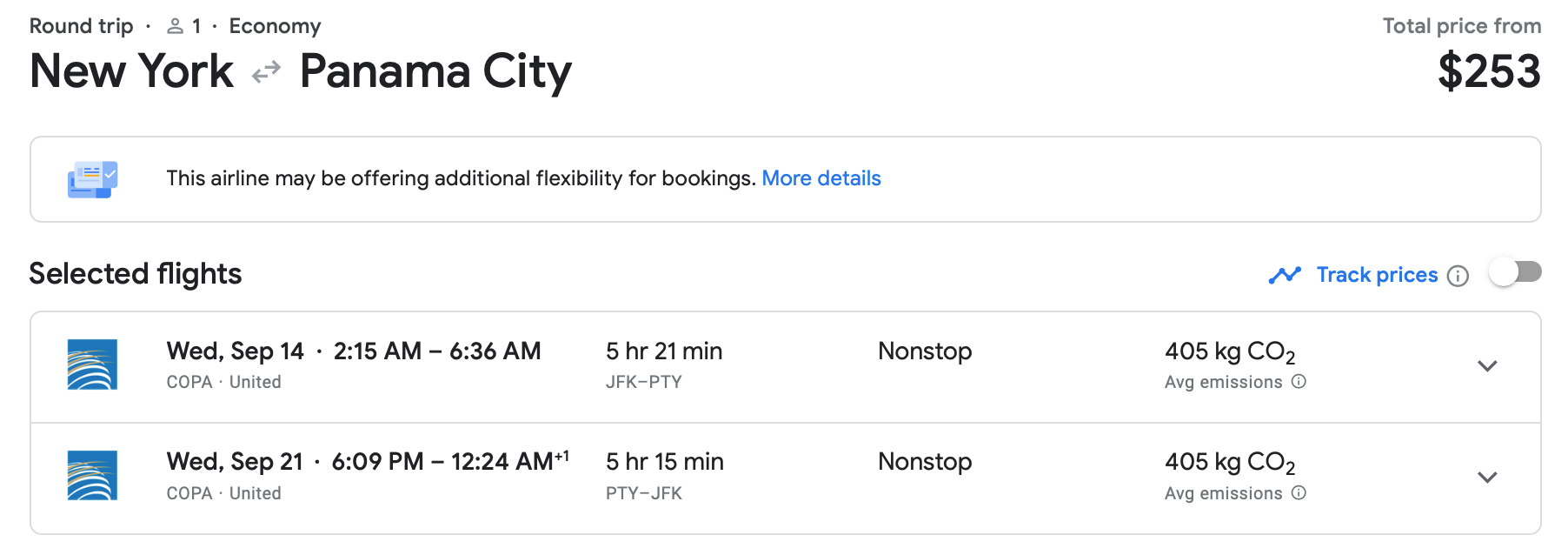Screen dimensions: 1568x555
Task: Click the New York origin heading
Action: [x=131, y=71]
